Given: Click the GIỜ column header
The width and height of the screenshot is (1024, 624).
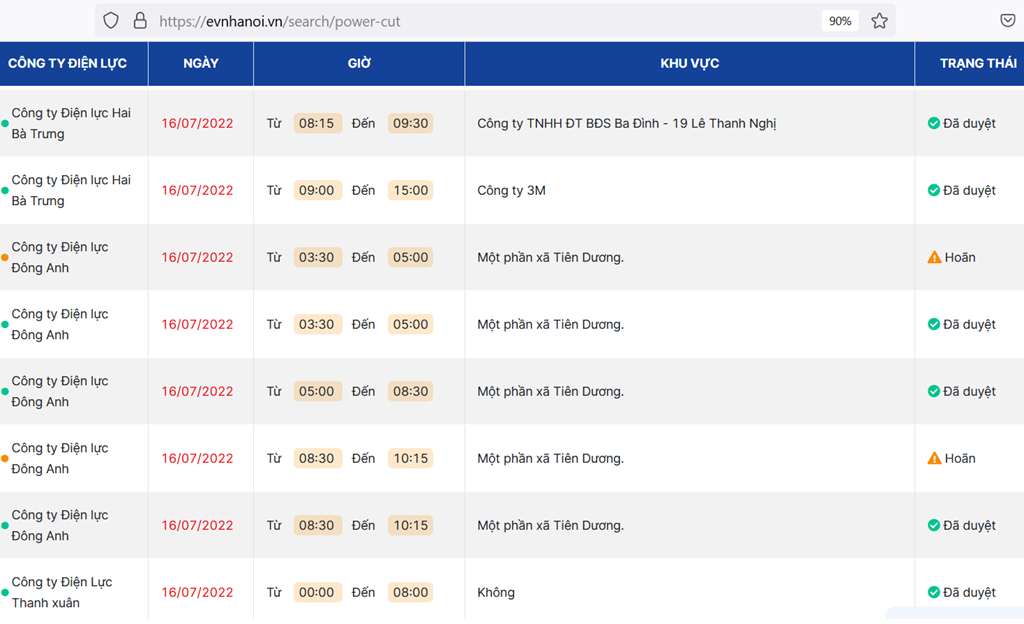Looking at the screenshot, I should click(359, 63).
